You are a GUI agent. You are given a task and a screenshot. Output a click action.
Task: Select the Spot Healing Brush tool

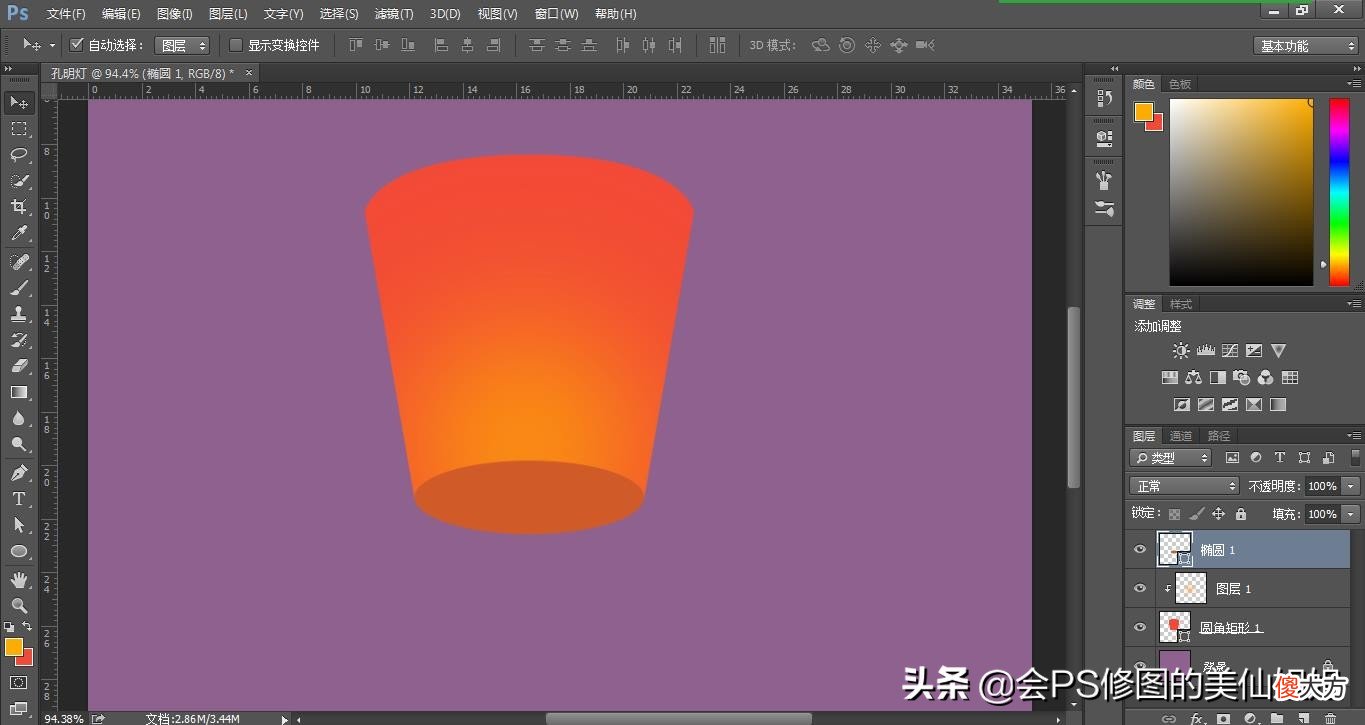pos(19,262)
